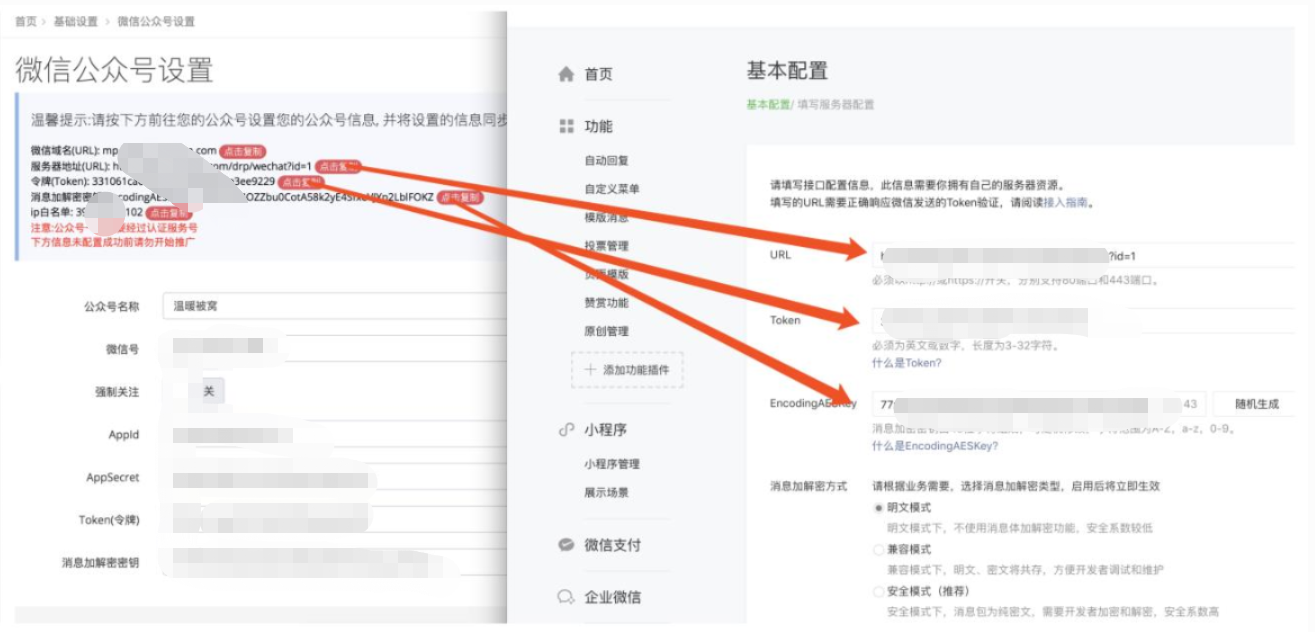Open 小程序管理 menu item

click(x=612, y=464)
